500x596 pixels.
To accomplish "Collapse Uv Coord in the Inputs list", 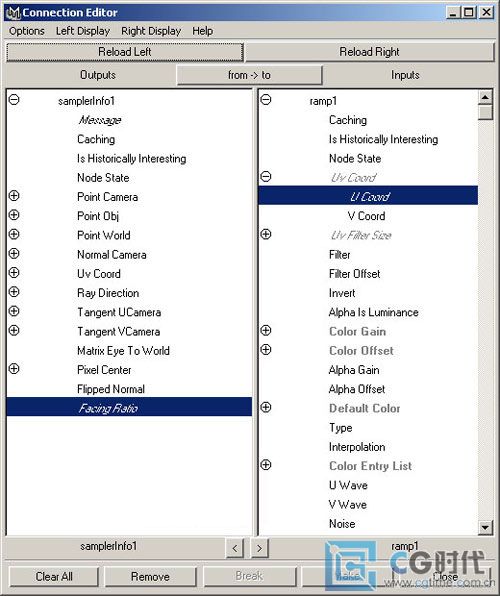I will pos(266,177).
